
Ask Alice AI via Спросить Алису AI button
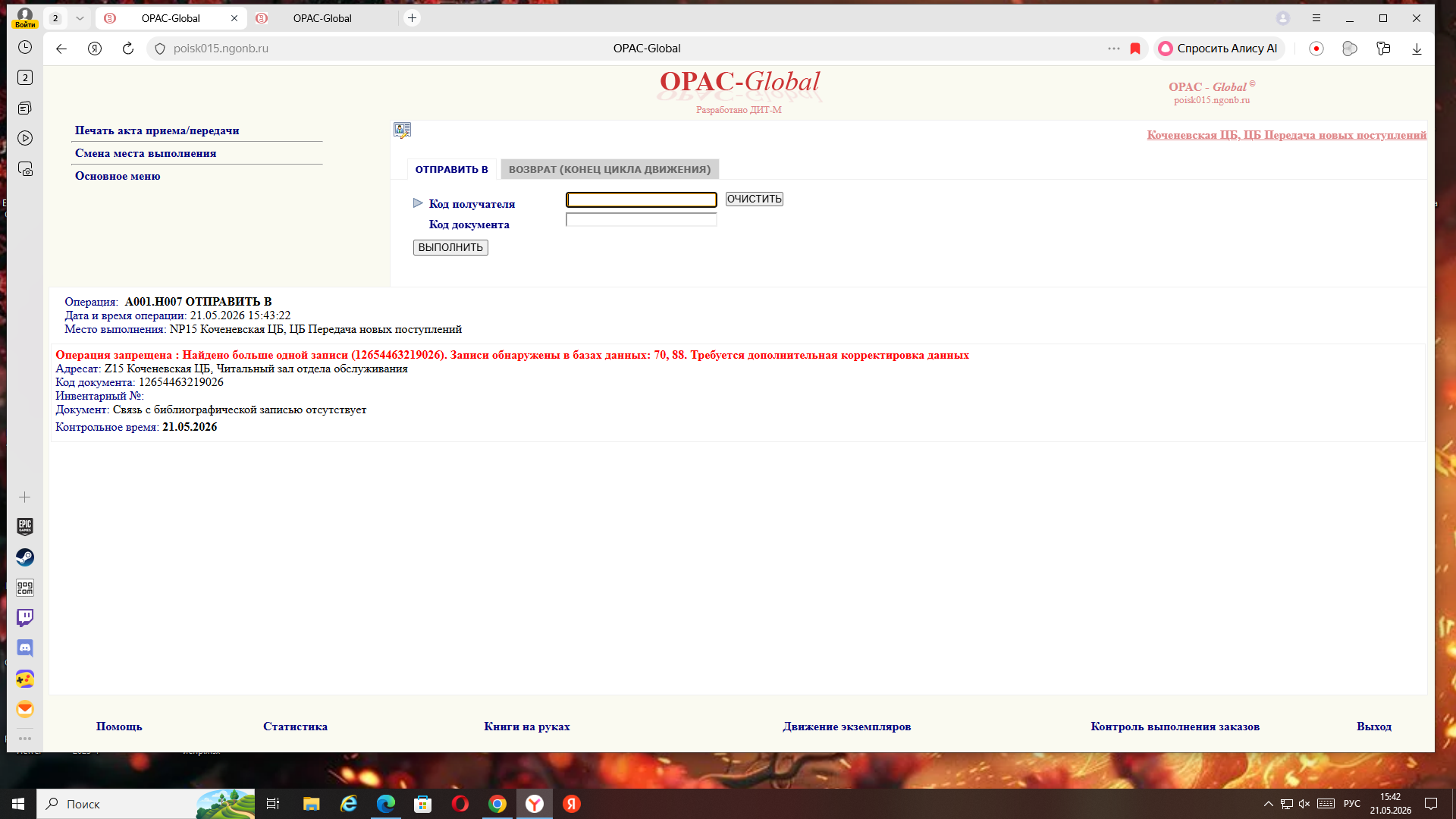(x=1219, y=49)
